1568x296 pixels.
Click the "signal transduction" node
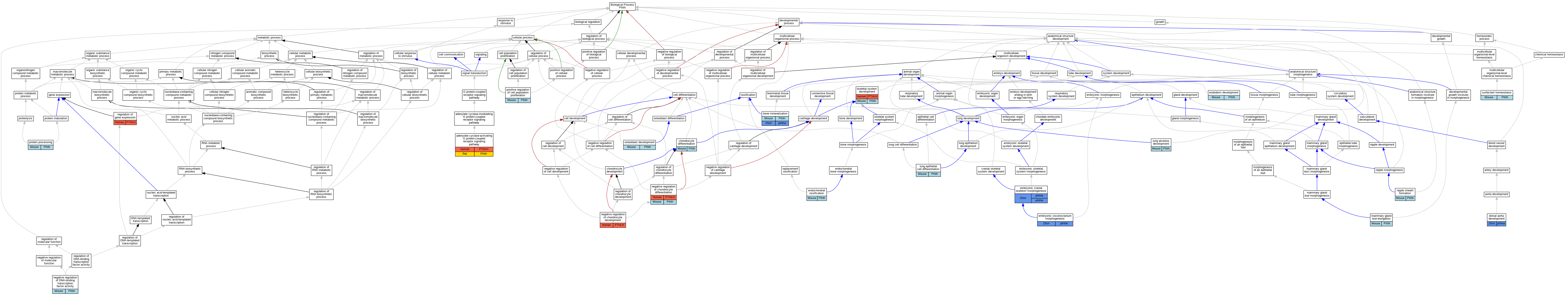[474, 73]
